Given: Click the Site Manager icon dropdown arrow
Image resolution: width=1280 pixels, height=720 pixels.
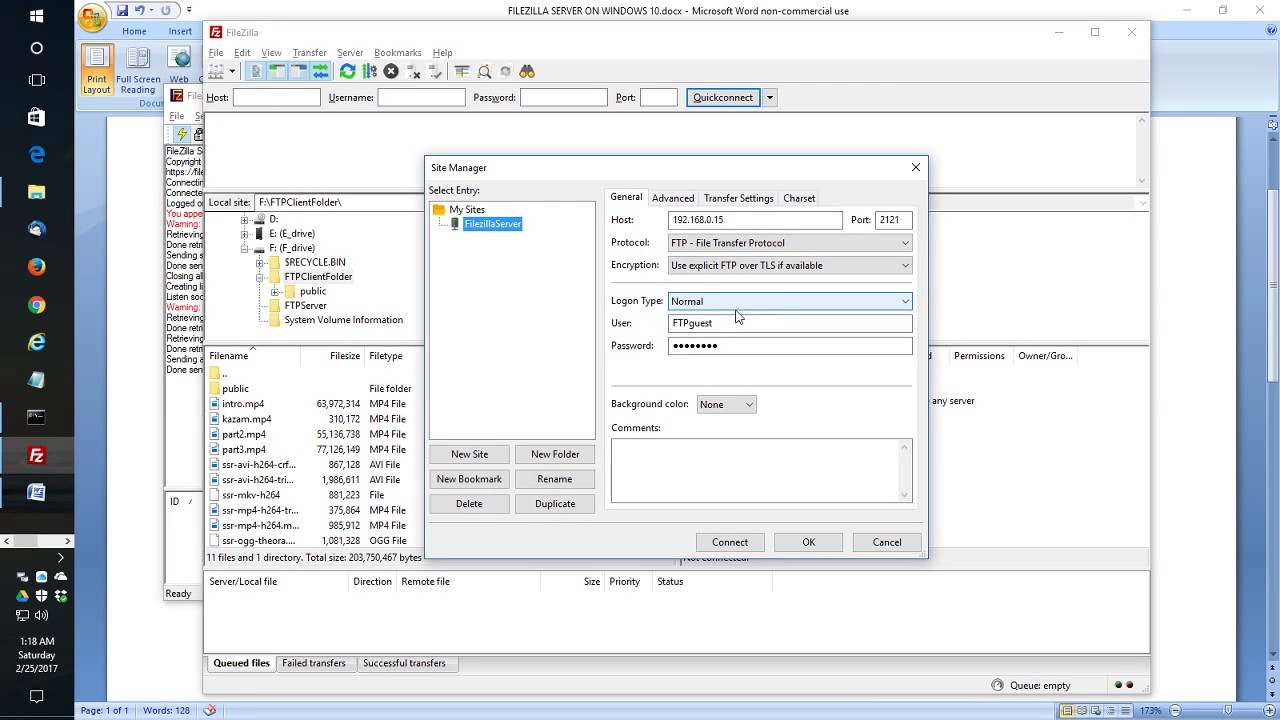Looking at the screenshot, I should (x=232, y=71).
